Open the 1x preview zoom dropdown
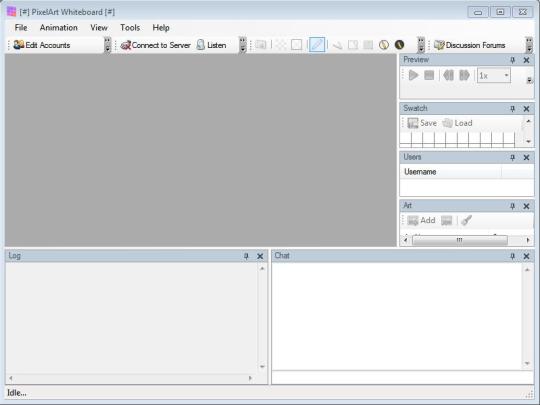This screenshot has width=540, height=405. click(494, 75)
